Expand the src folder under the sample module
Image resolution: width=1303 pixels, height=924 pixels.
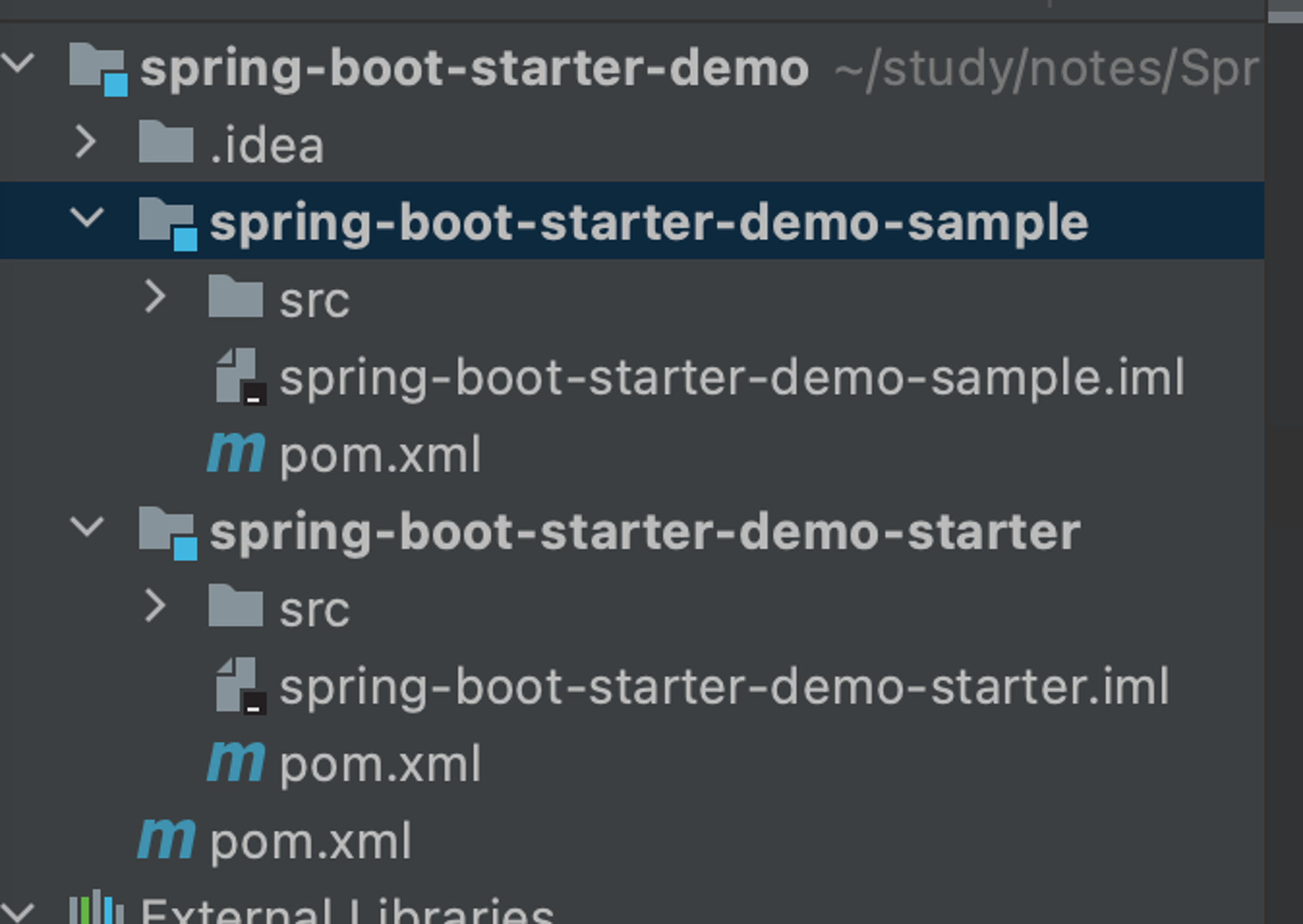[x=155, y=296]
